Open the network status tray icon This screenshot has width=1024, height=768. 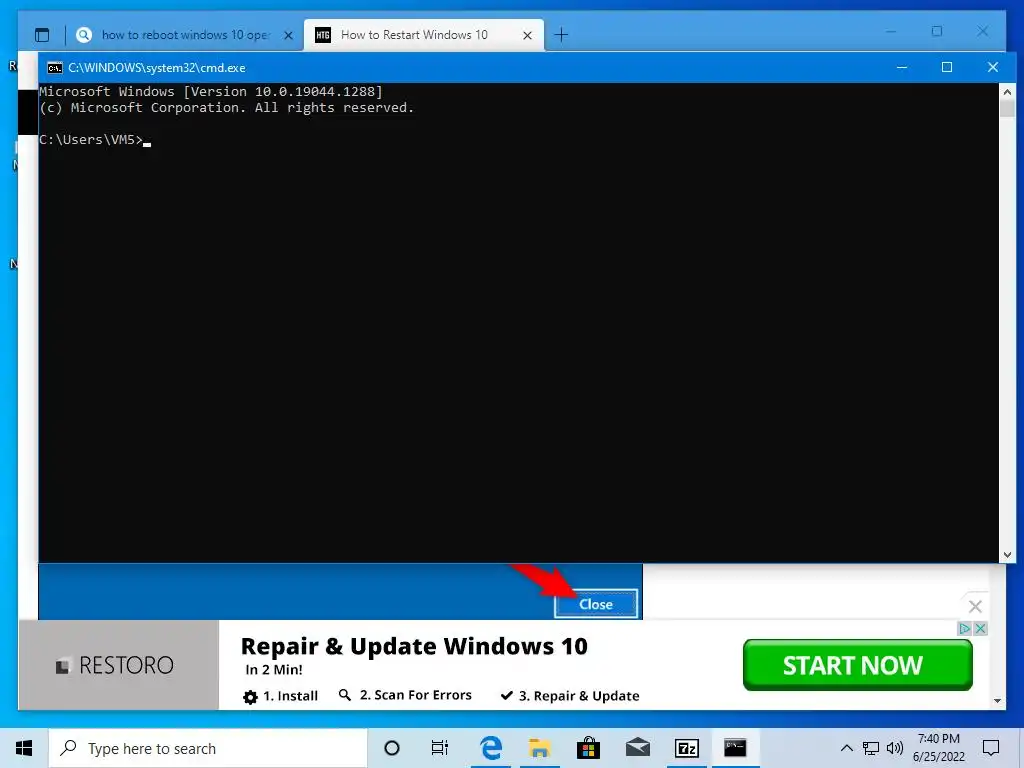tap(871, 748)
